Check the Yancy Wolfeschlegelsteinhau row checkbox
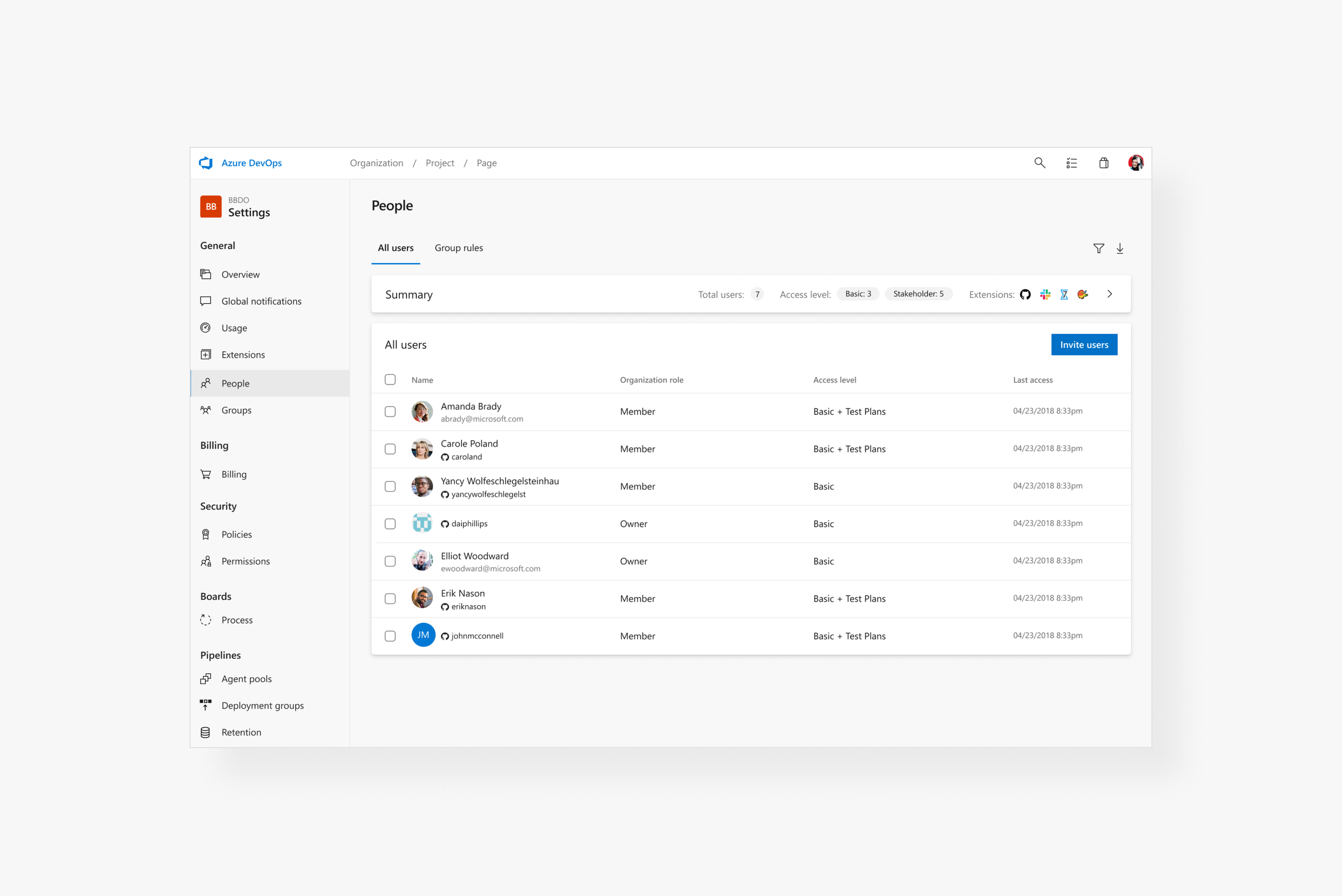The height and width of the screenshot is (896, 1342). [x=390, y=486]
